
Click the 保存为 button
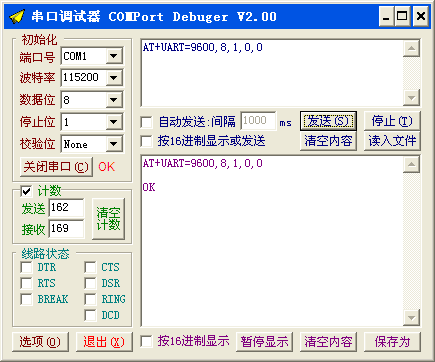tap(392, 342)
